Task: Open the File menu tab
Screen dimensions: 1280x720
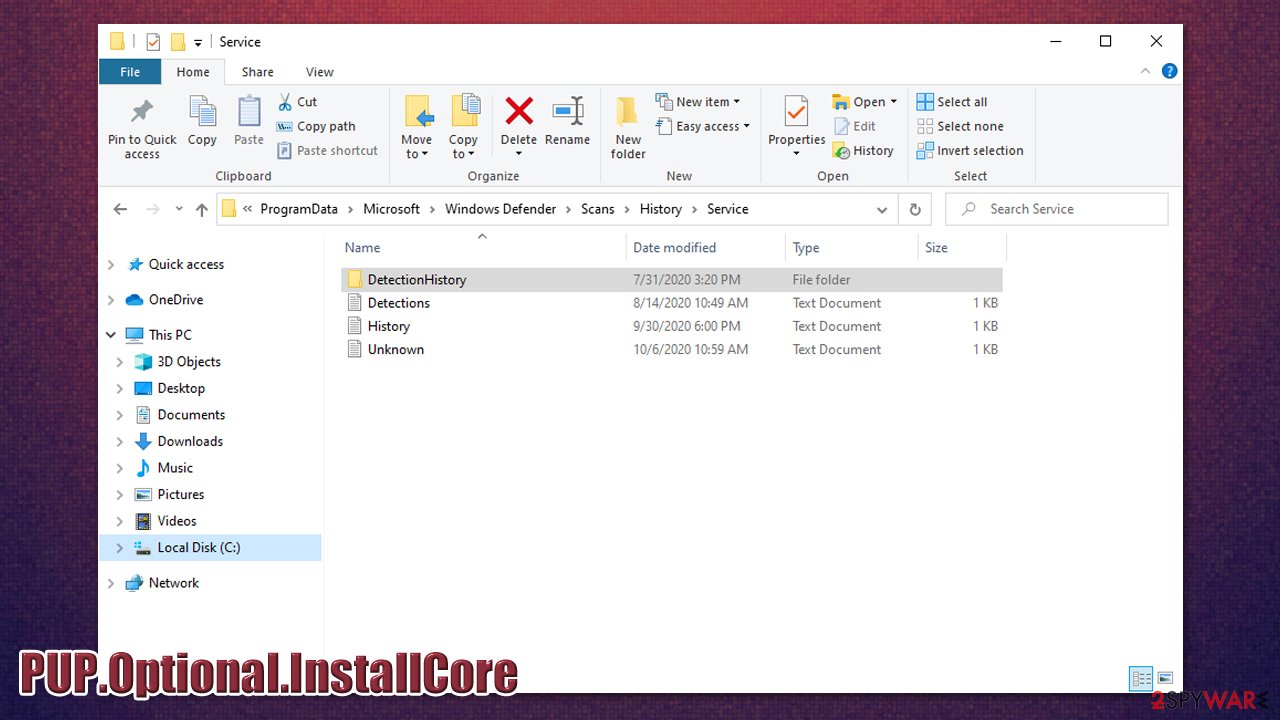Action: click(x=130, y=72)
